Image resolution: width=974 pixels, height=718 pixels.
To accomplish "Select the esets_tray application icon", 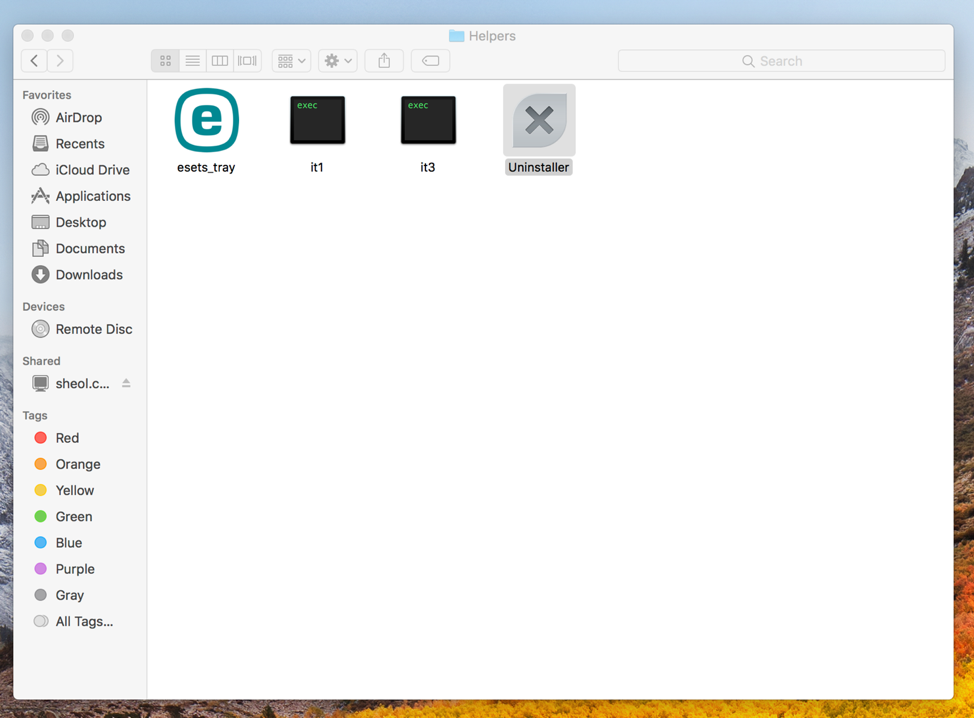I will click(x=207, y=121).
